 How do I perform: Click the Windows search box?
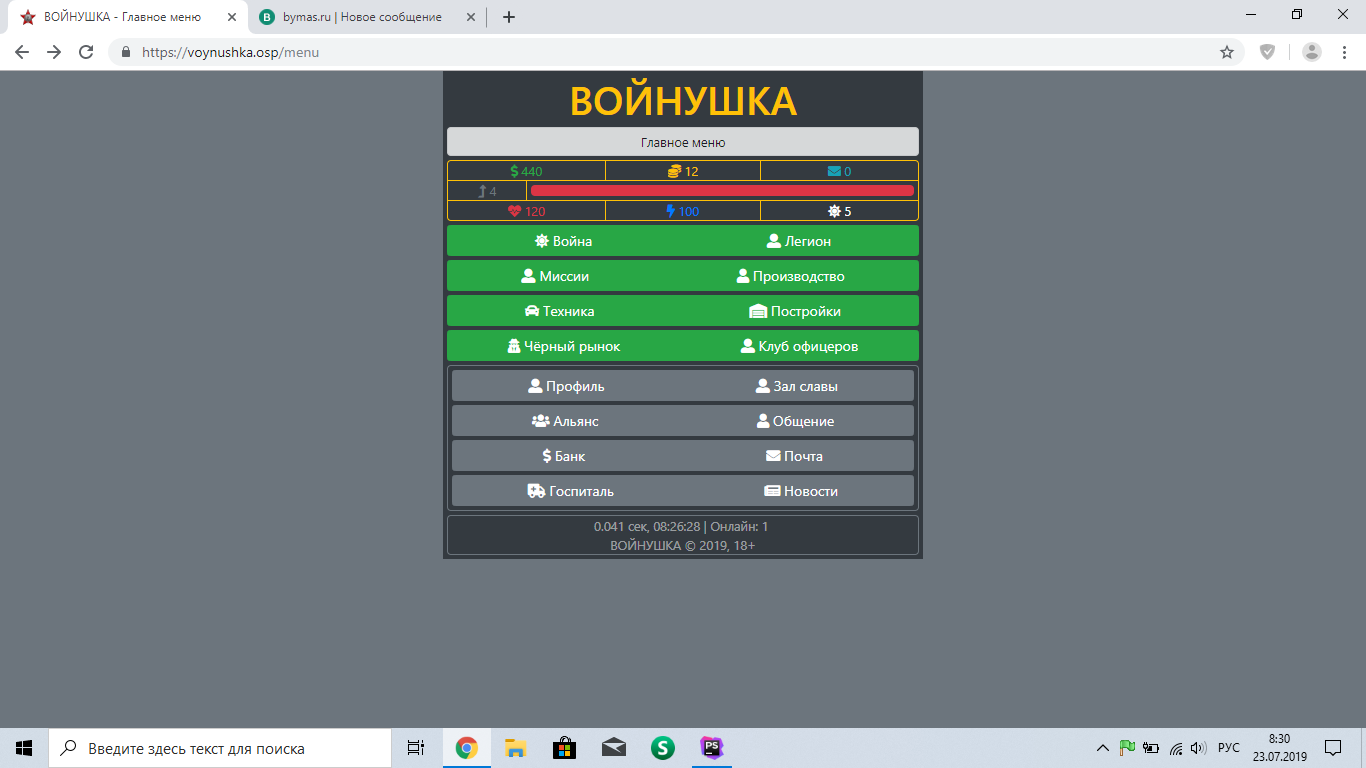coord(225,748)
